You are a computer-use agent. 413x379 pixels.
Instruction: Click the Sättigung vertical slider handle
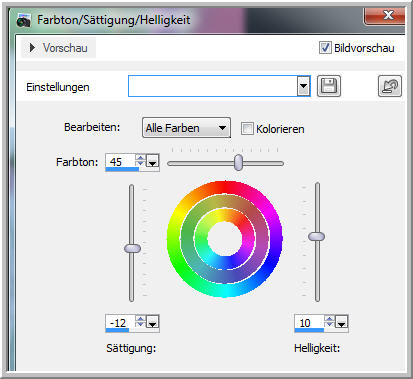click(132, 248)
